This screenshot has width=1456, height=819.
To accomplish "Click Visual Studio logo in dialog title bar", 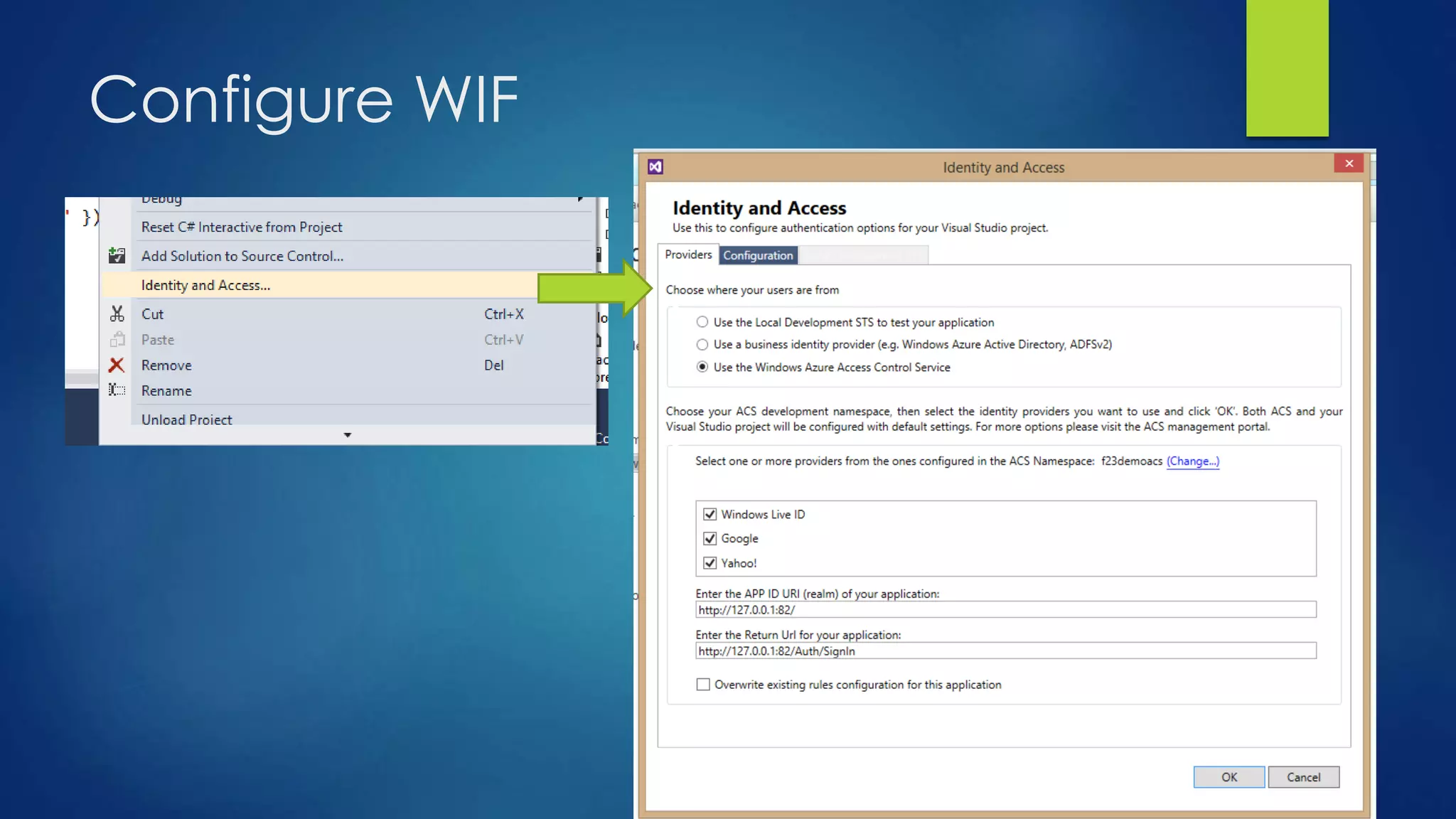I will click(655, 167).
